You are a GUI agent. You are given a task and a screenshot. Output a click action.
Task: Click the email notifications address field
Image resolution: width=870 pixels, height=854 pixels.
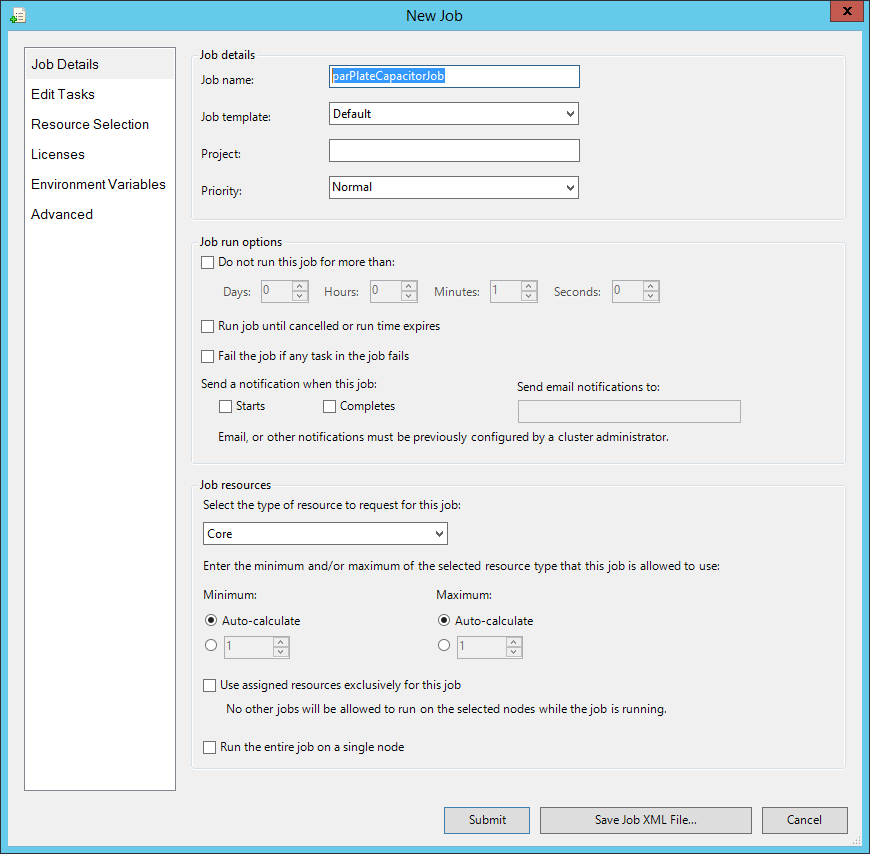[x=629, y=412]
